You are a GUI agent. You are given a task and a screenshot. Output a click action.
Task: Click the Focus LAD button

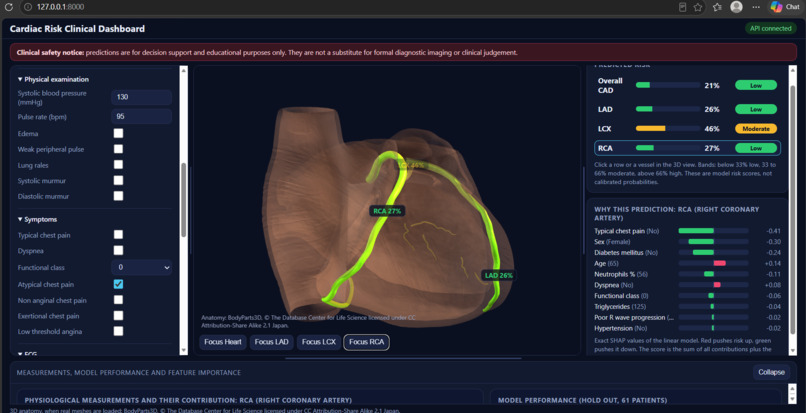pos(271,342)
